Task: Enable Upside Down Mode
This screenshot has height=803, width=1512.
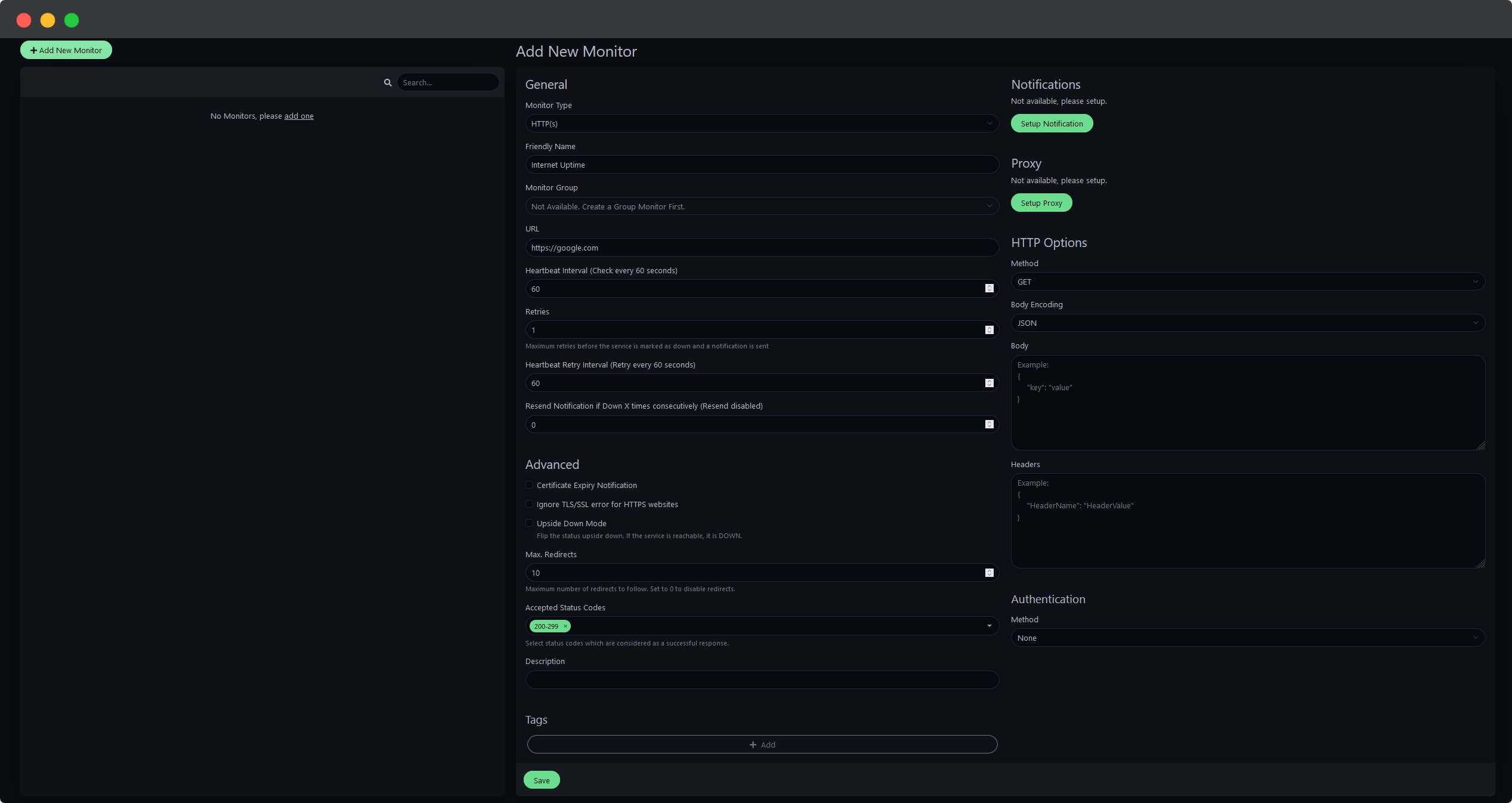Action: (529, 523)
